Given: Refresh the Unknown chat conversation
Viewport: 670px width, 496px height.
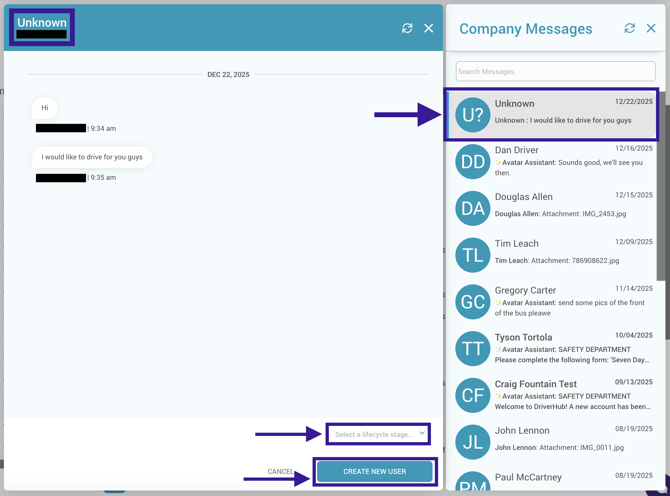Looking at the screenshot, I should click(407, 28).
